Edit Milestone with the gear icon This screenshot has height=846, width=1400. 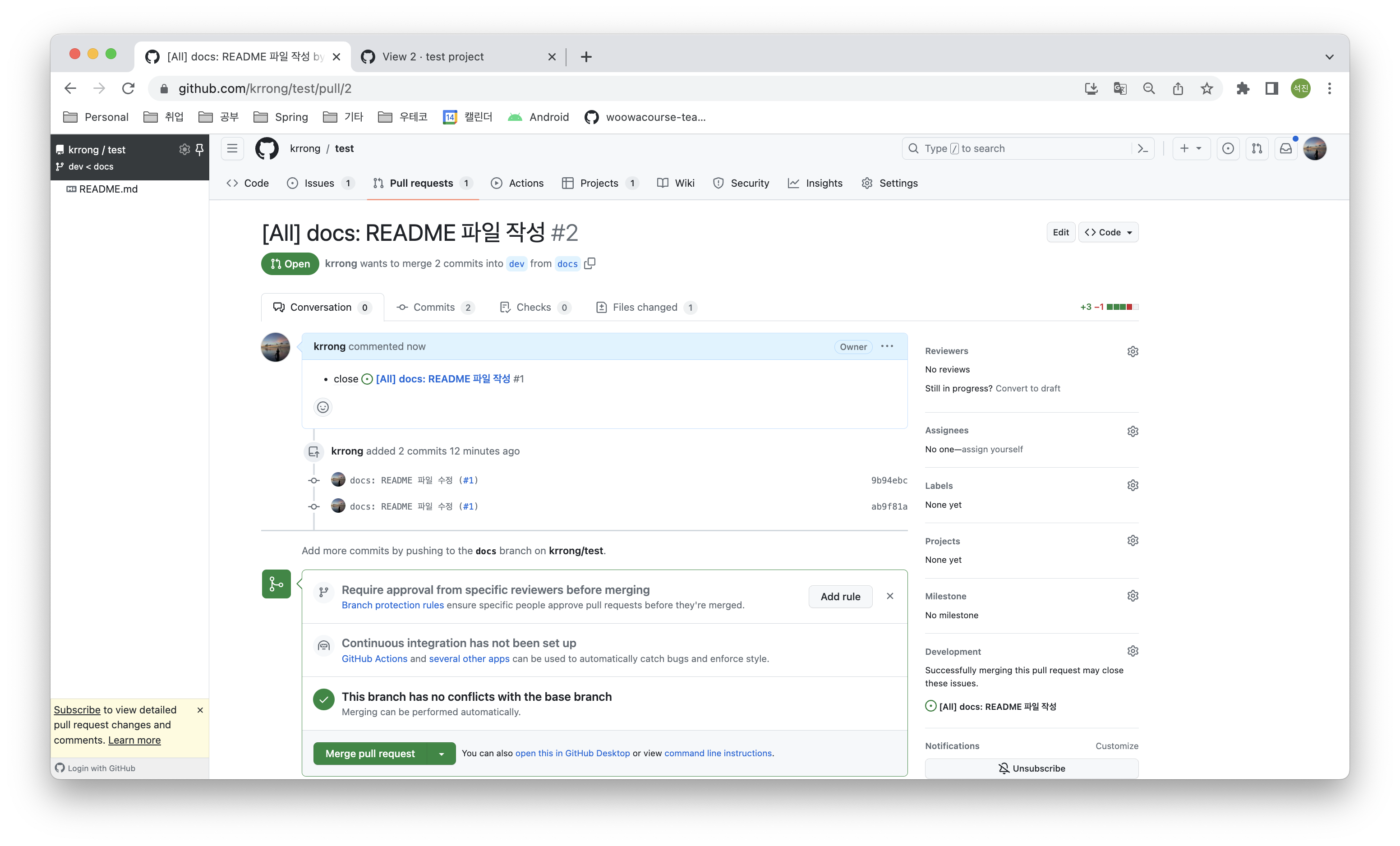click(1133, 596)
